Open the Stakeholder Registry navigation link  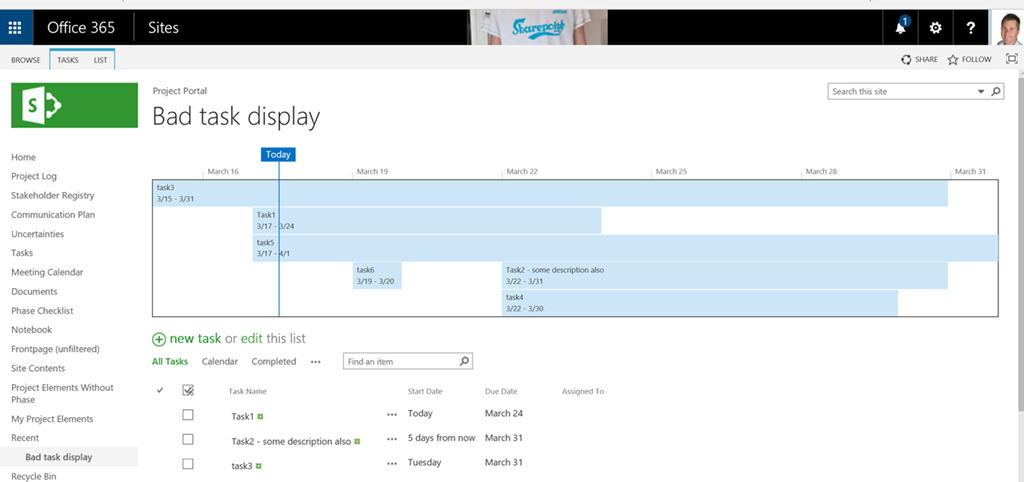(52, 196)
